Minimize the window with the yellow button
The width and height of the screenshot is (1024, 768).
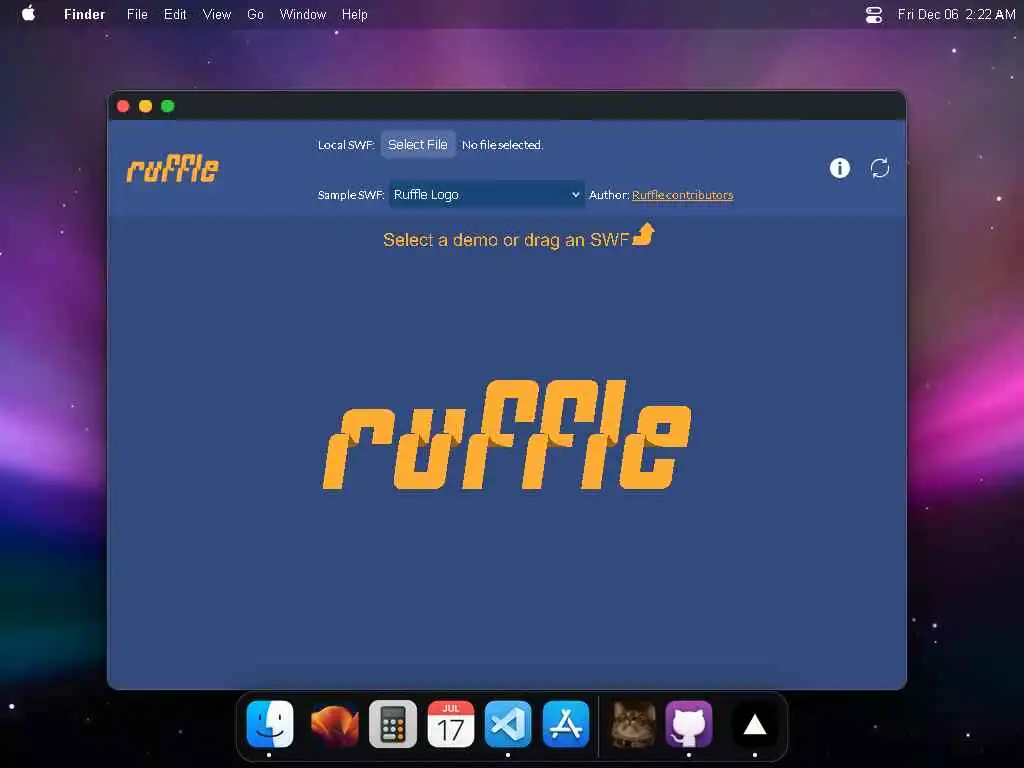[146, 106]
